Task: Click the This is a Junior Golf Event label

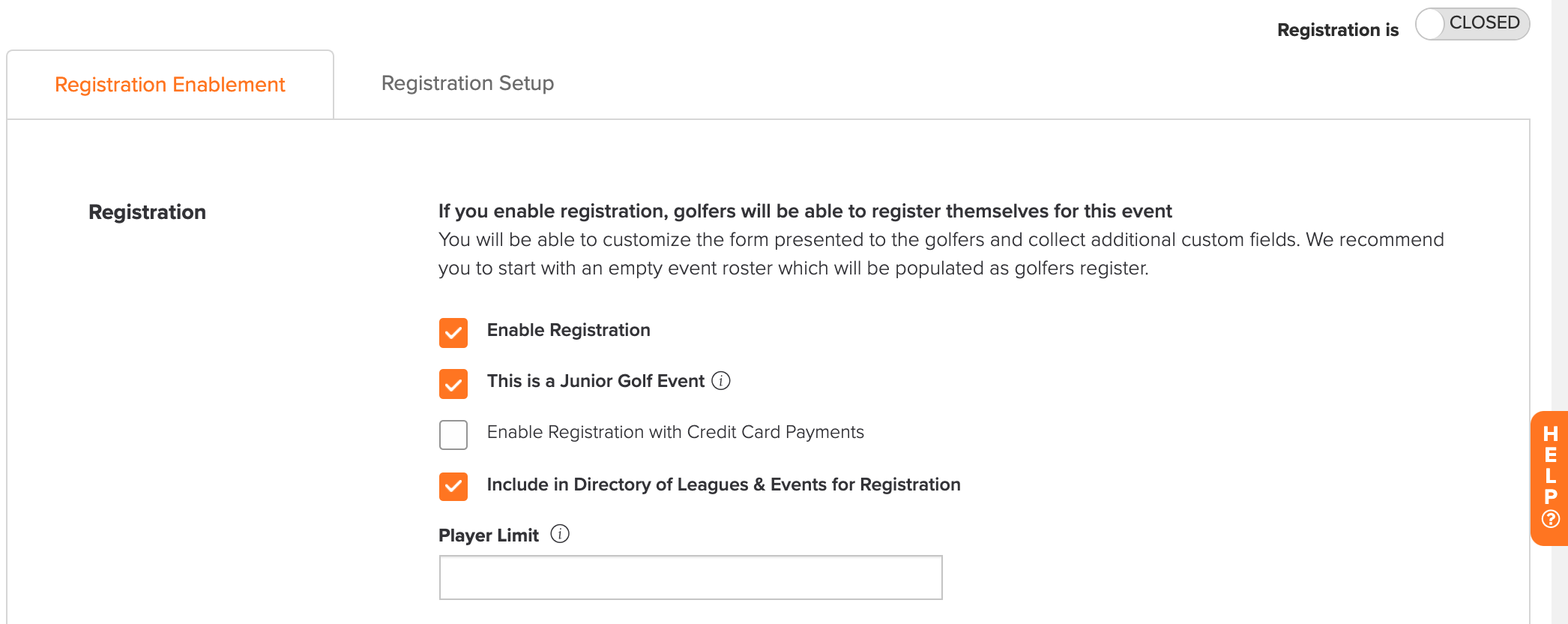Action: coord(596,381)
